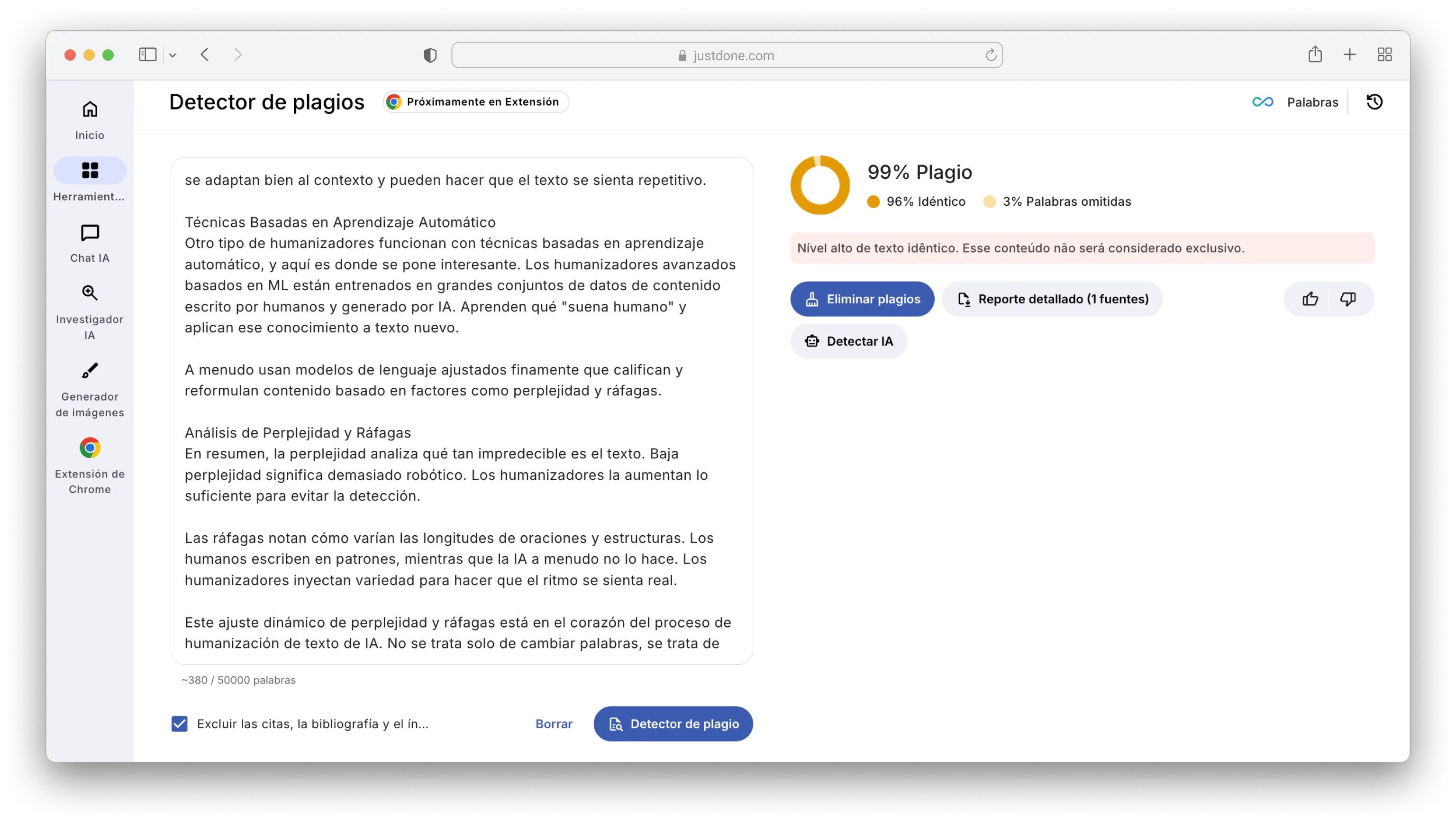The width and height of the screenshot is (1456, 823).
Task: Click the Detectar IA button
Action: 848,341
